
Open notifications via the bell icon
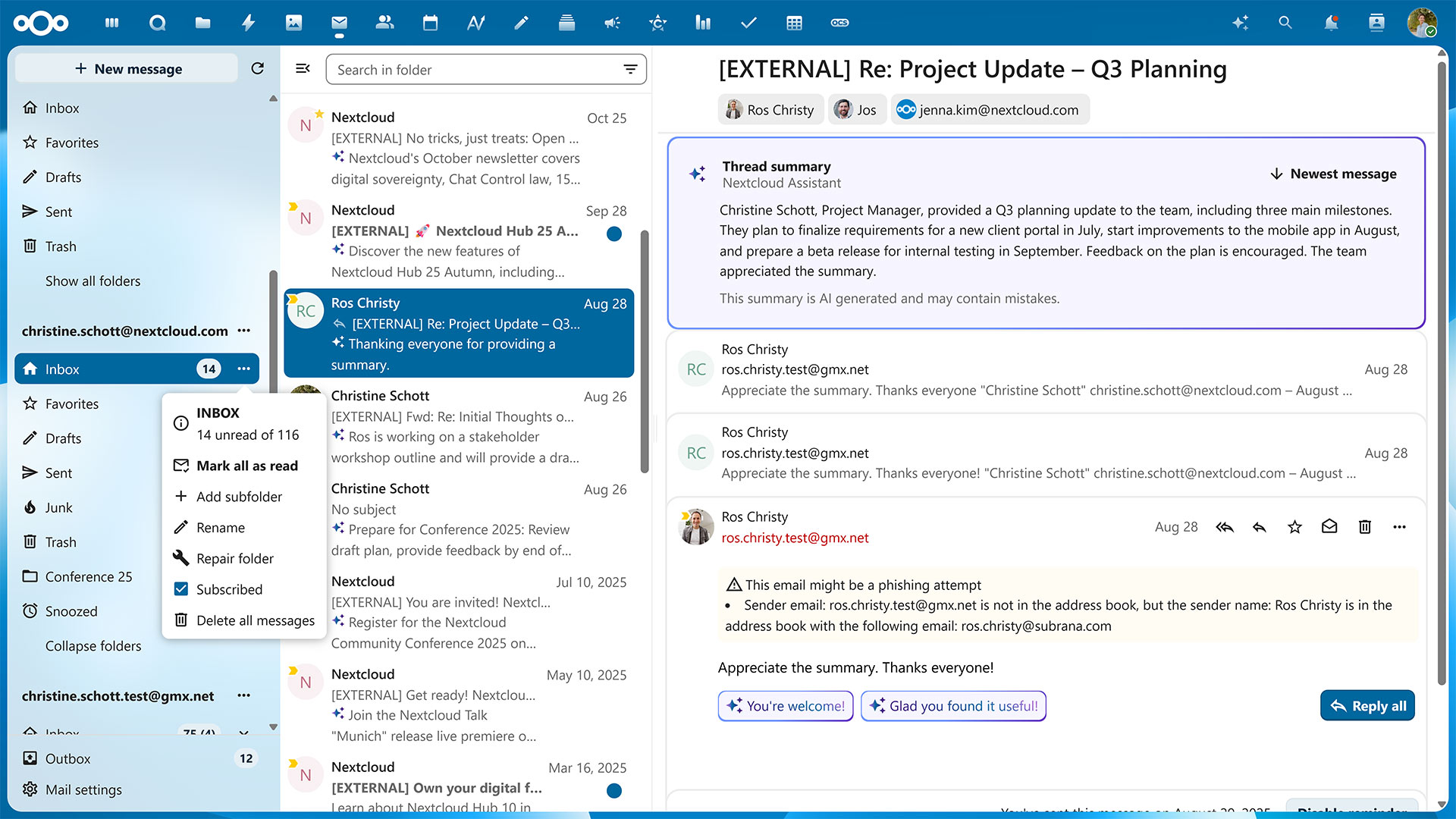pyautogui.click(x=1331, y=23)
